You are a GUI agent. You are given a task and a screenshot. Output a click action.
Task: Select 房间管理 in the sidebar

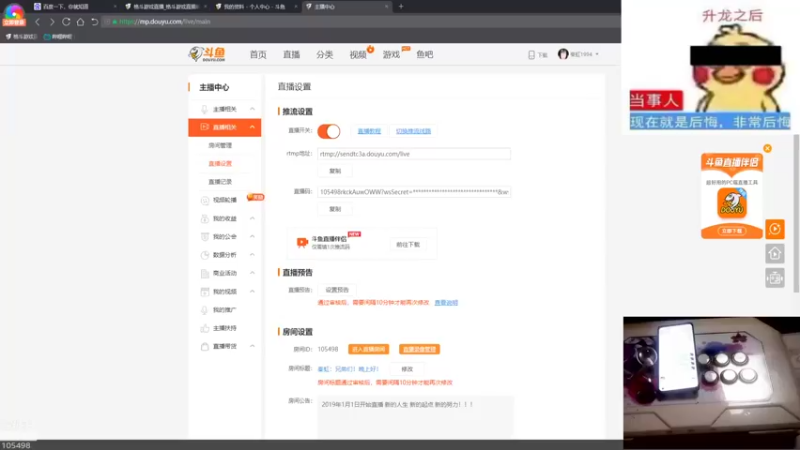click(x=220, y=145)
